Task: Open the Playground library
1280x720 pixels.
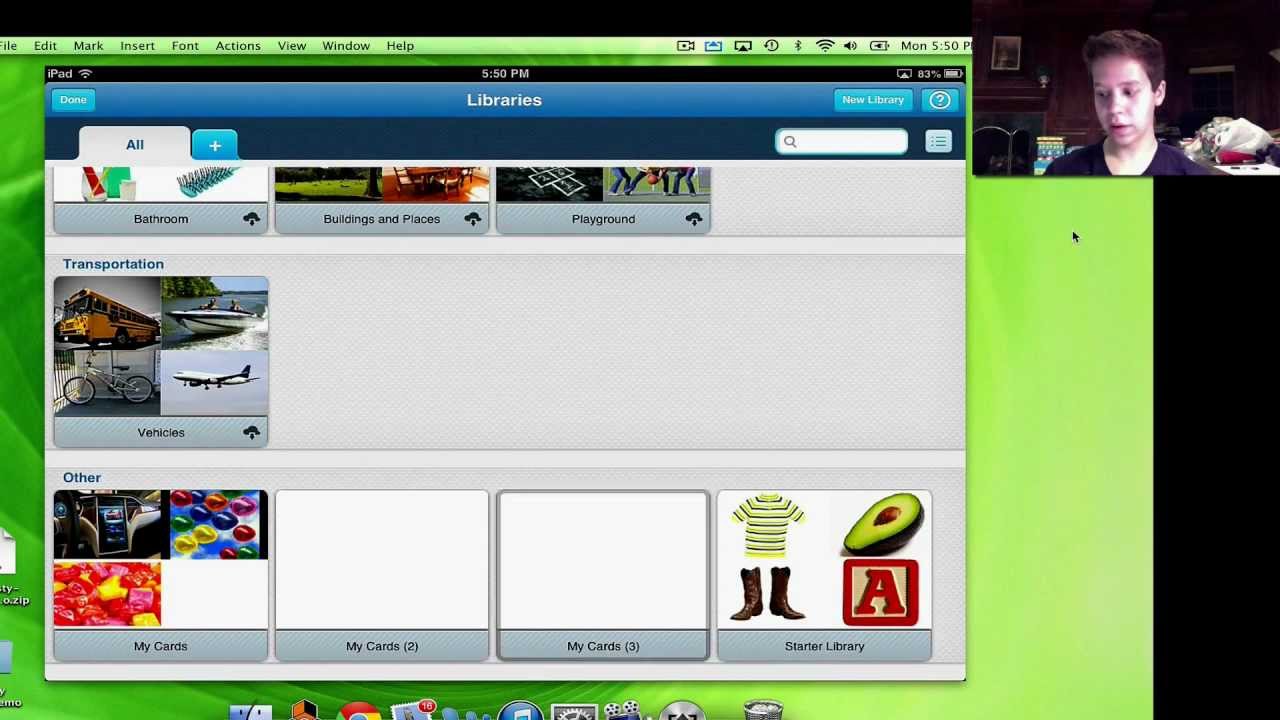Action: coord(603,200)
